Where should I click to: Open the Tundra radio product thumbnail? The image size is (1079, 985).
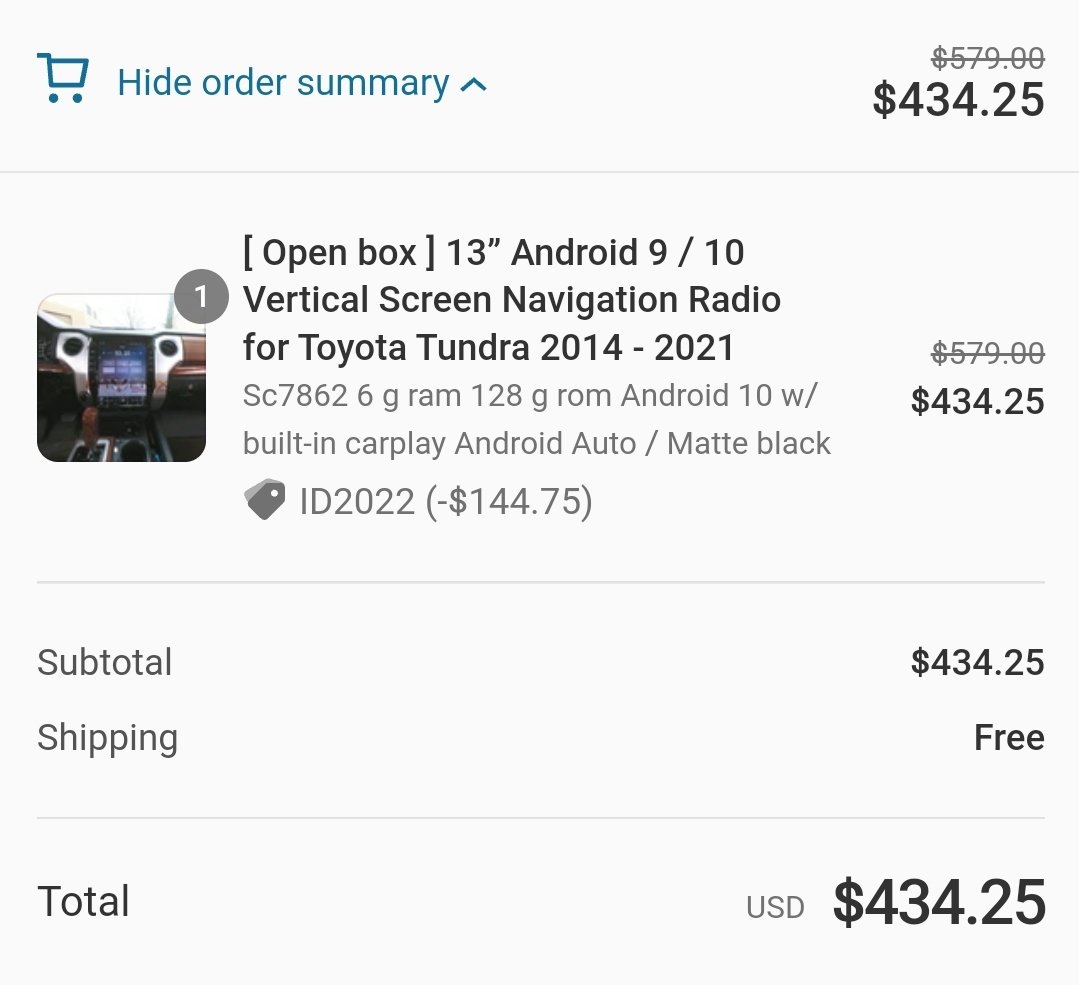tap(121, 377)
